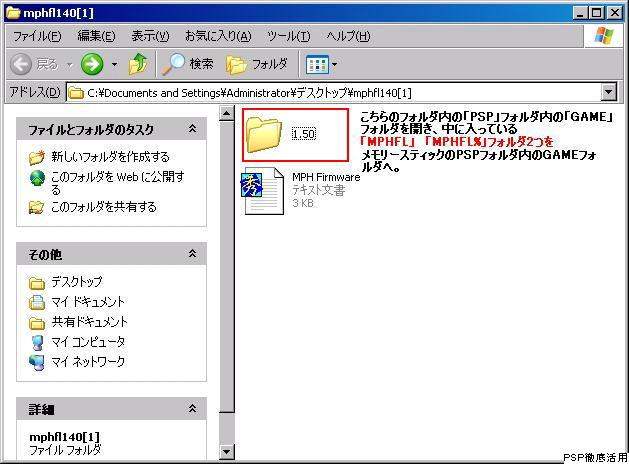Open the Views dropdown arrow
Screen dimensions: 629x464
point(334,64)
